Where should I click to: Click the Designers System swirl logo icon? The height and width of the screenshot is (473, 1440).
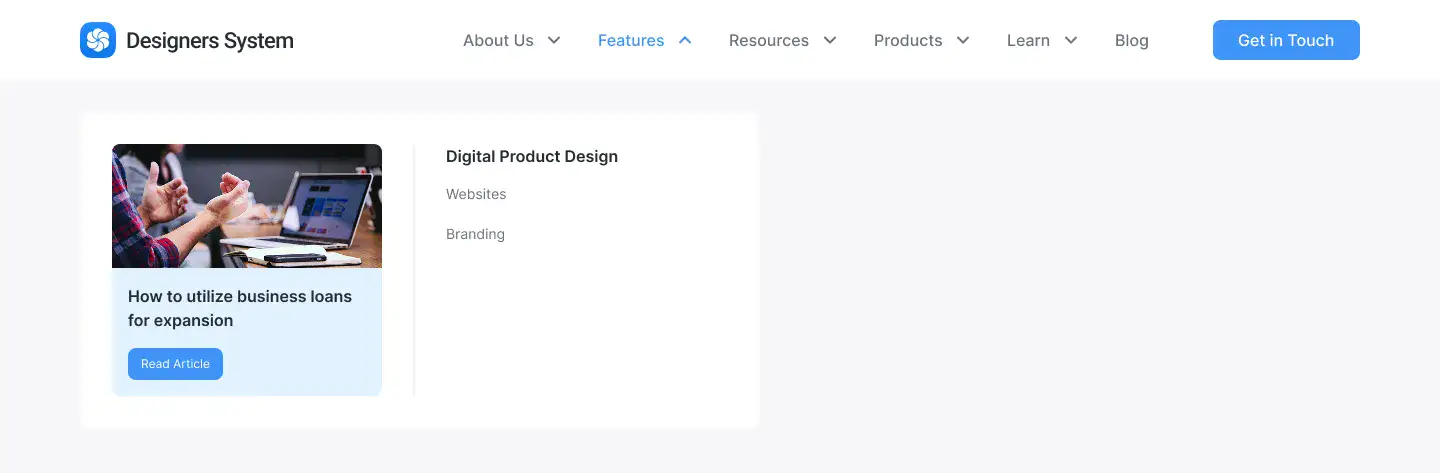tap(98, 40)
